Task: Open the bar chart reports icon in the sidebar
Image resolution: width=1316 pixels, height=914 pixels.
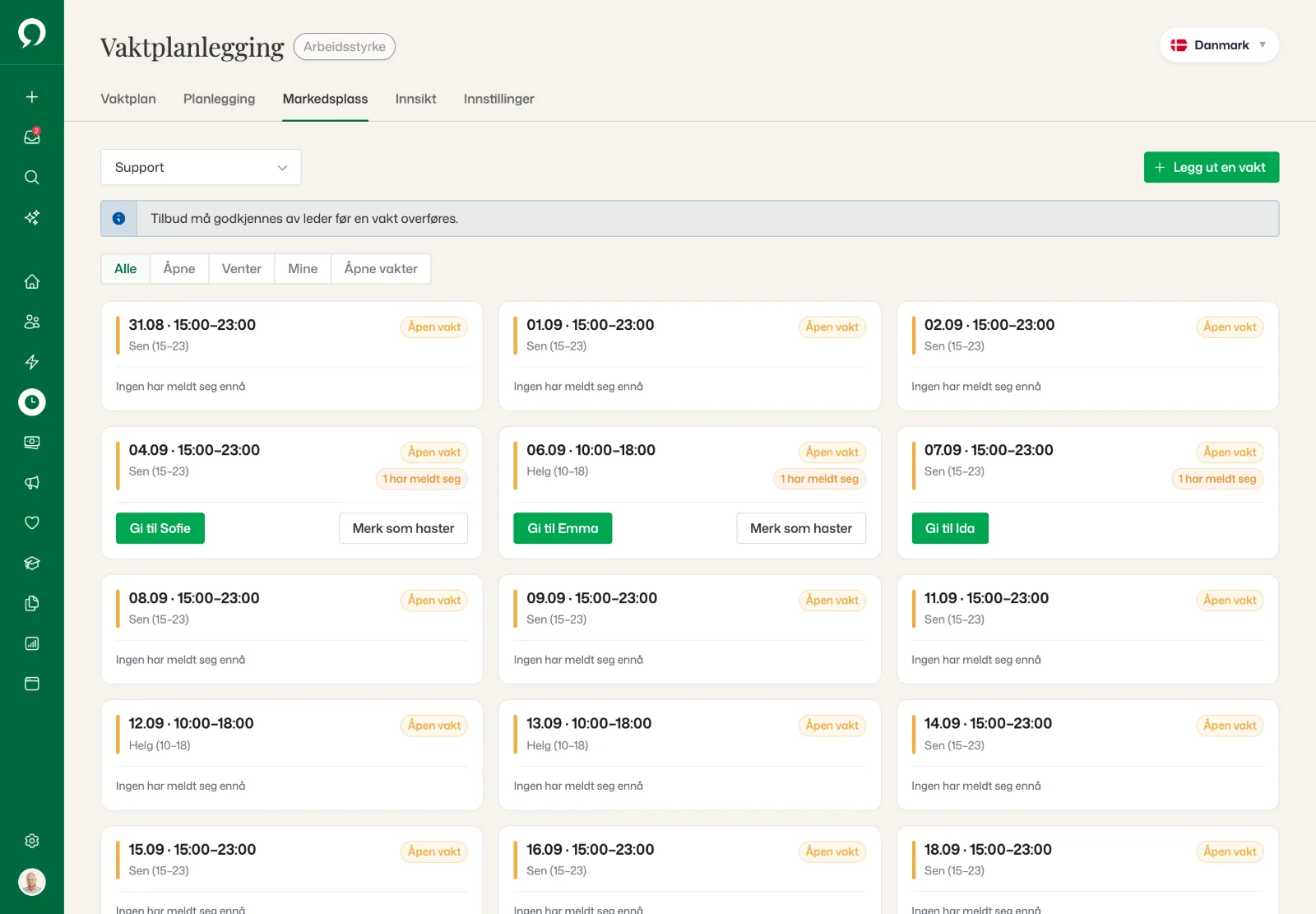Action: point(32,643)
